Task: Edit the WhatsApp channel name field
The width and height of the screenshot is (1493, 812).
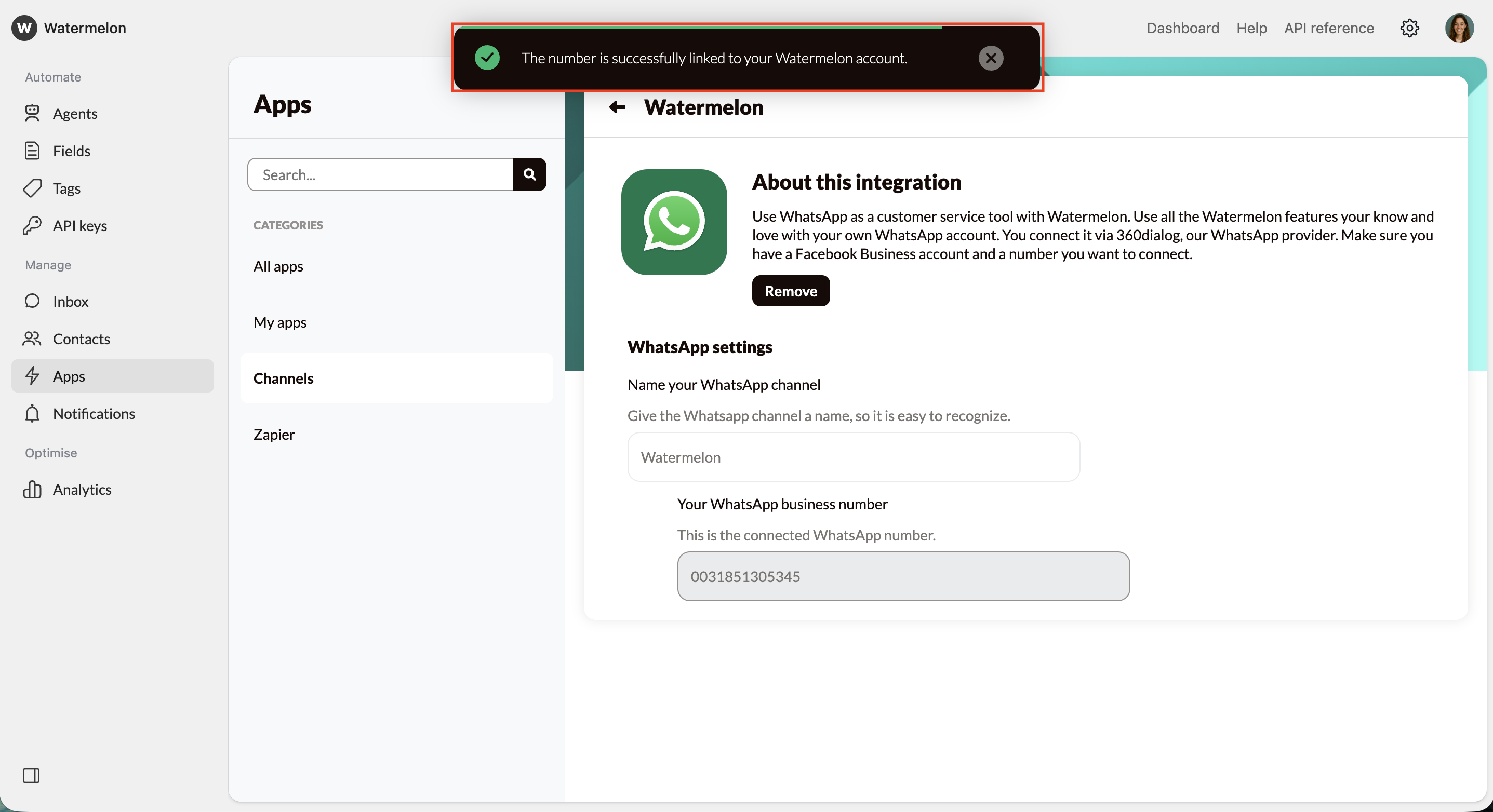Action: click(853, 457)
